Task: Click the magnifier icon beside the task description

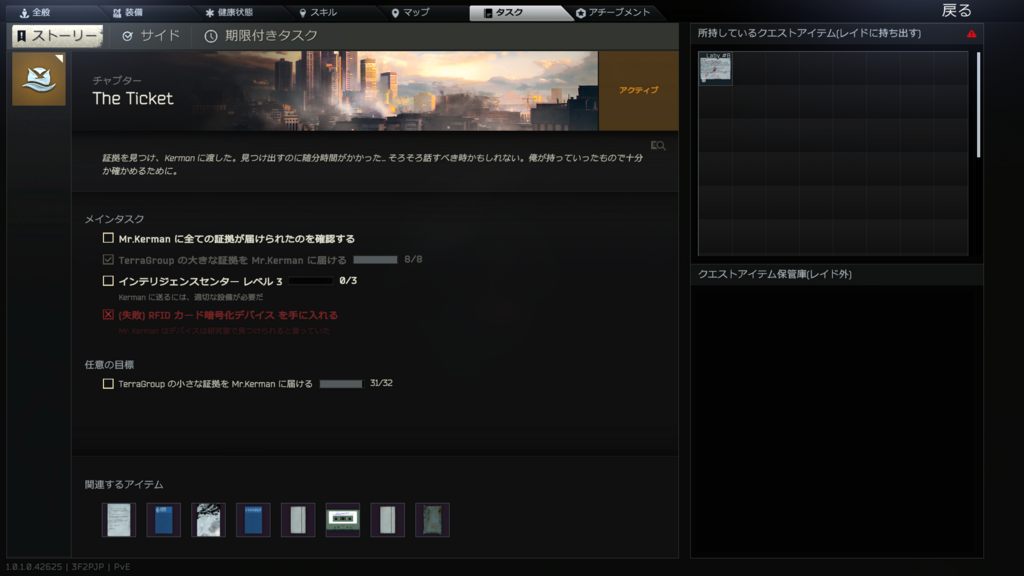Action: pos(657,146)
